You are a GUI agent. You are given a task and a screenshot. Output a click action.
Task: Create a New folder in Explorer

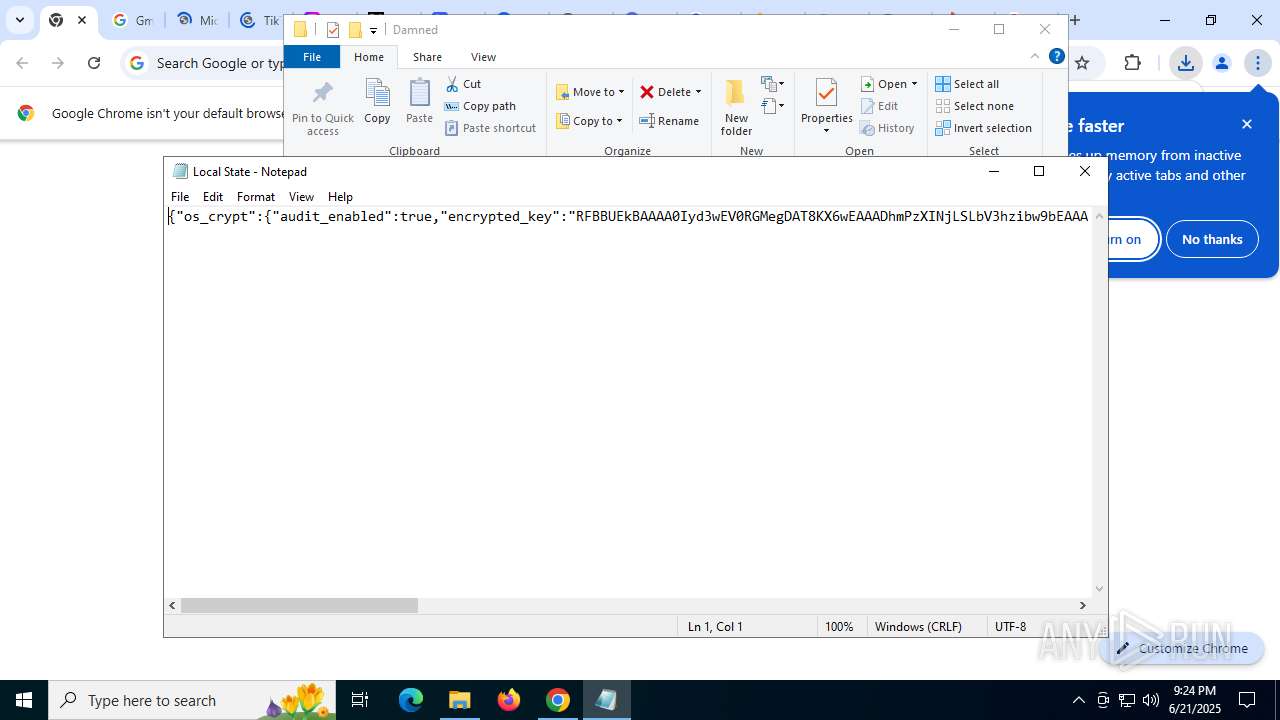[736, 107]
